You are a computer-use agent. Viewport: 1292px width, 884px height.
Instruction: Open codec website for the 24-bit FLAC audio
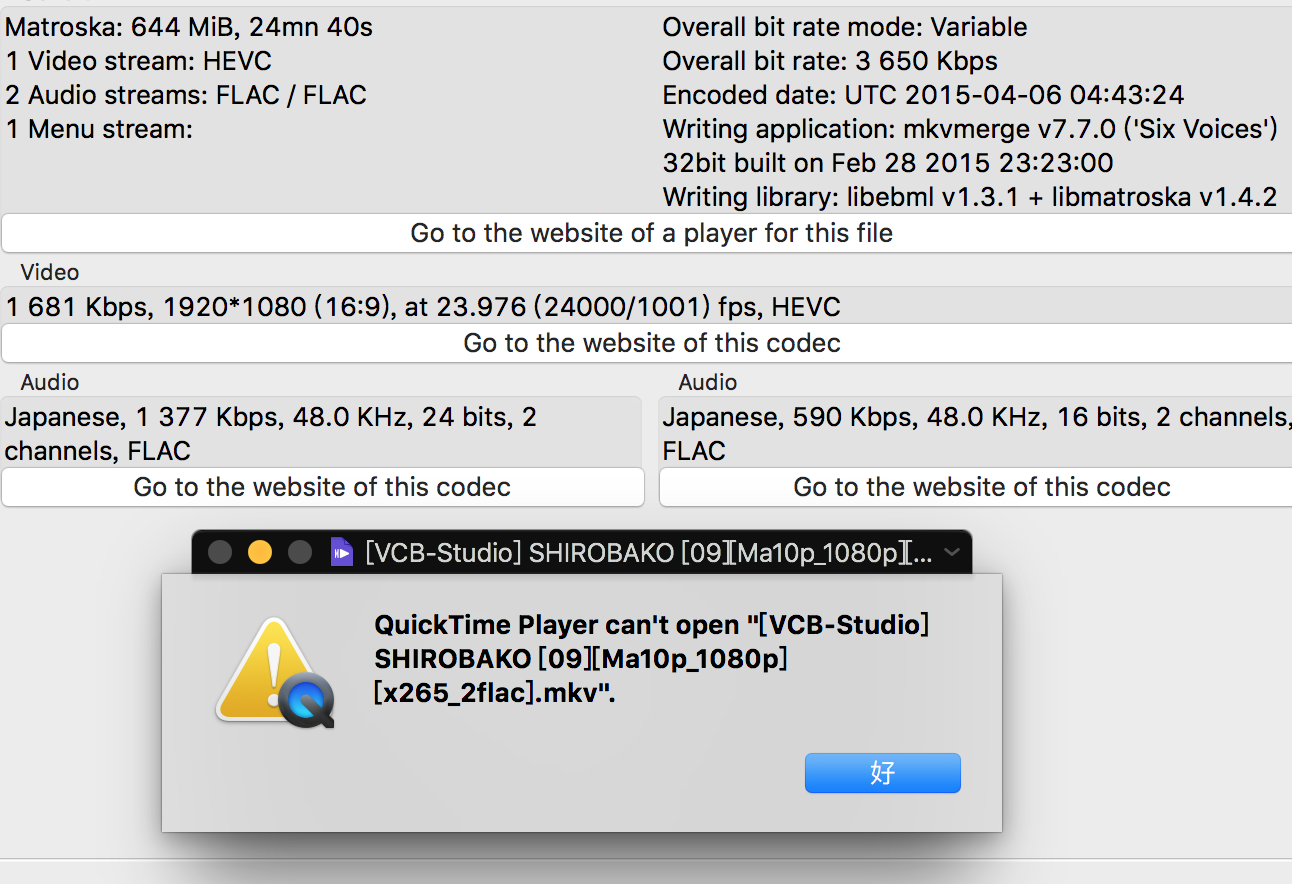pyautogui.click(x=322, y=487)
